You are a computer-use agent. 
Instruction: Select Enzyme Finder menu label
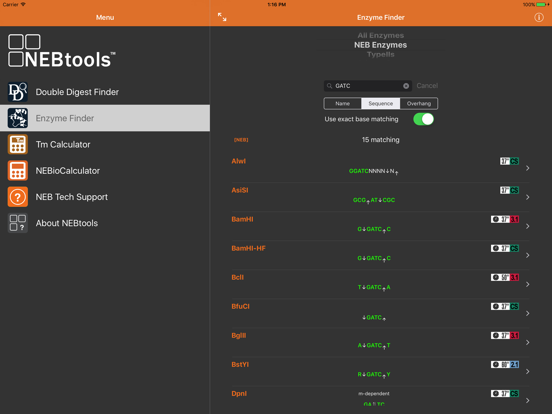click(x=65, y=118)
